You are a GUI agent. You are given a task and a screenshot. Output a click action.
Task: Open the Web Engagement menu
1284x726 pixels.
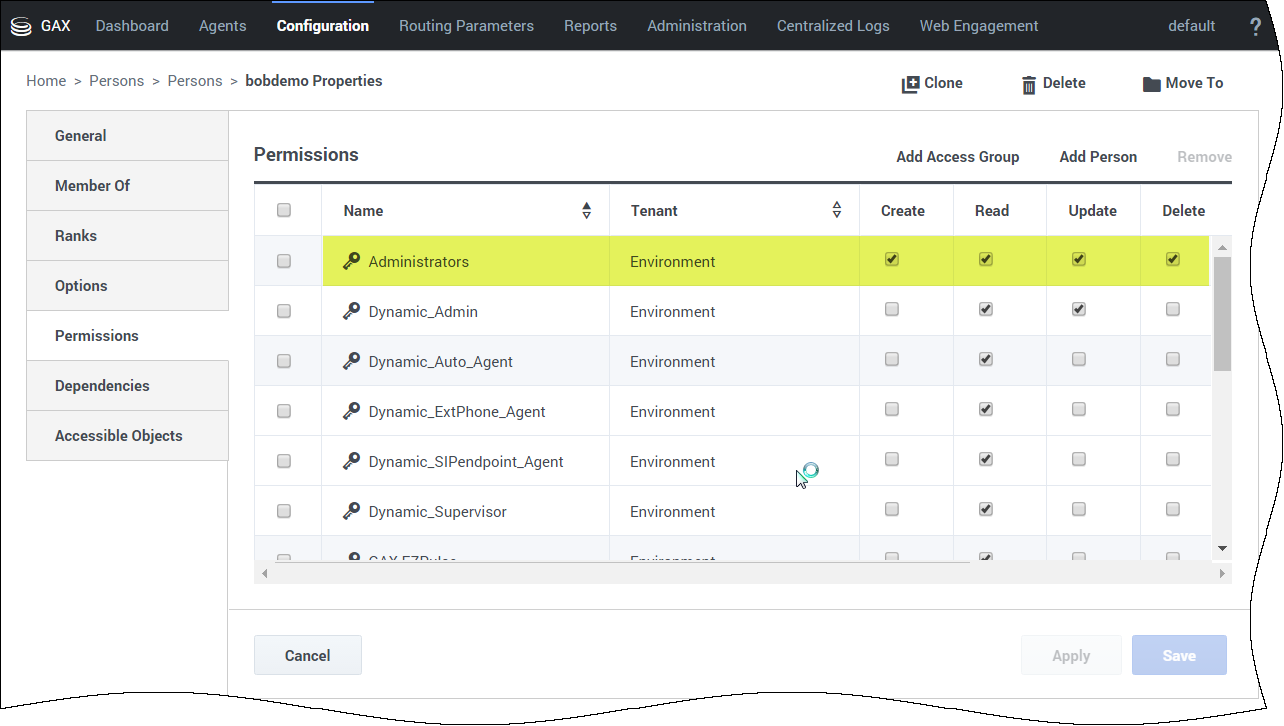pos(979,26)
